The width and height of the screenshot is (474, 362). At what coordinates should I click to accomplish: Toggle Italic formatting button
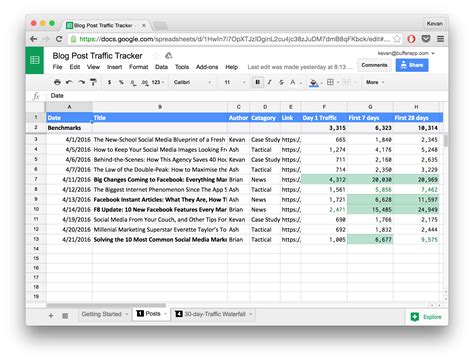tap(269, 82)
